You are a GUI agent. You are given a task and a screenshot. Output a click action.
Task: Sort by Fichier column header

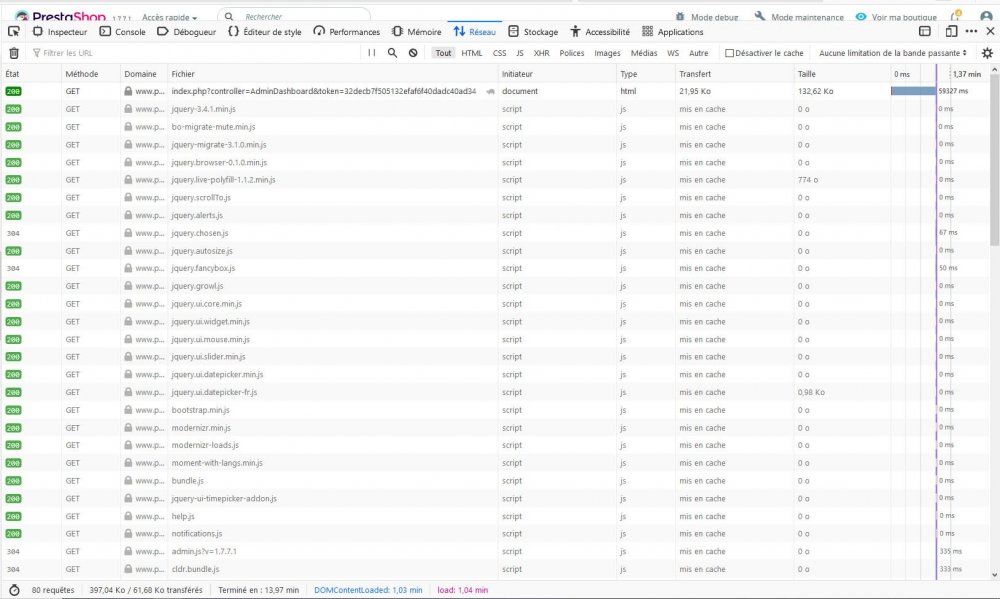pyautogui.click(x=332, y=74)
